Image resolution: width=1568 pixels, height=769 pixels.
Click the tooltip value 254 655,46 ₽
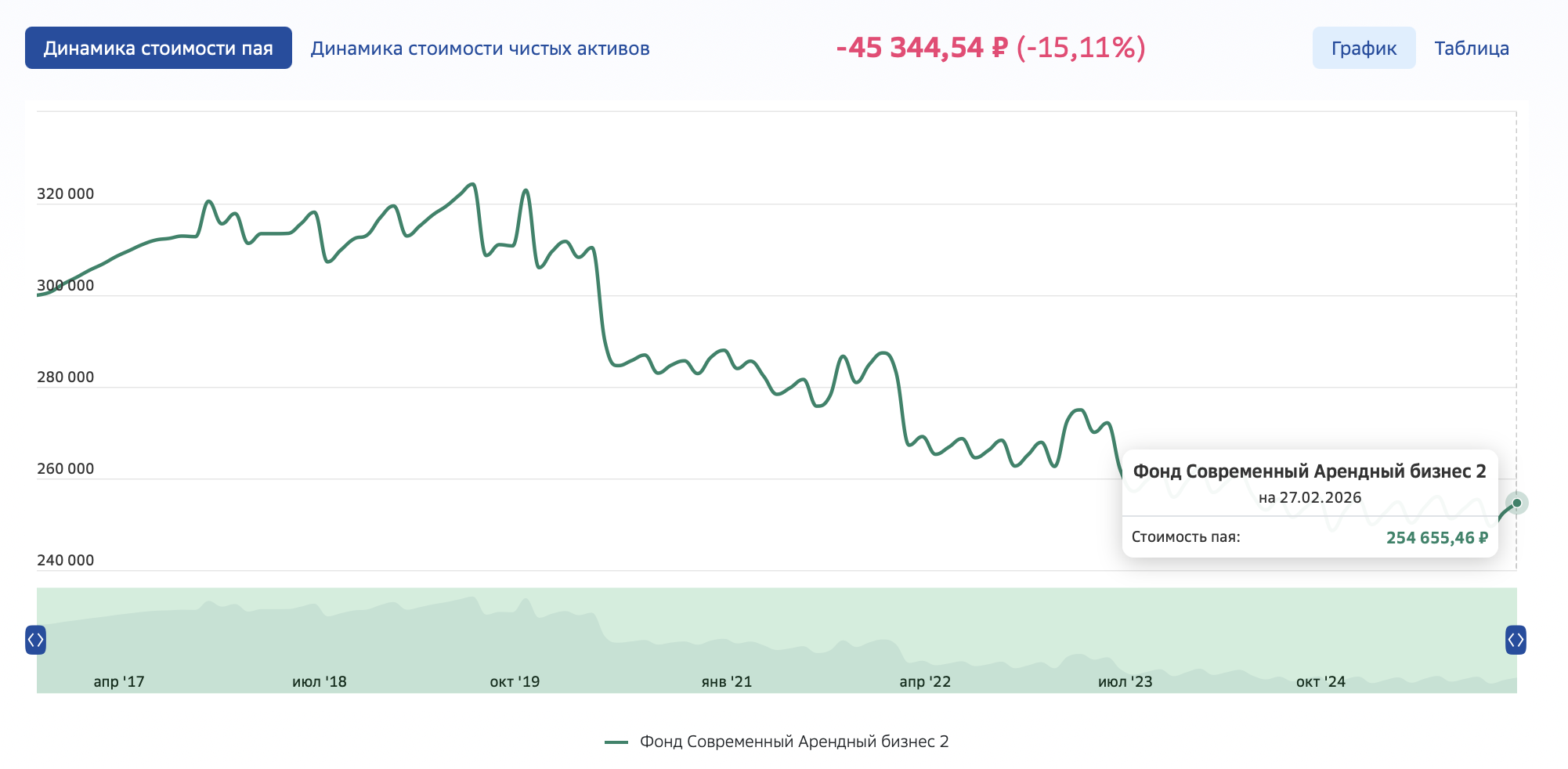click(x=1436, y=538)
